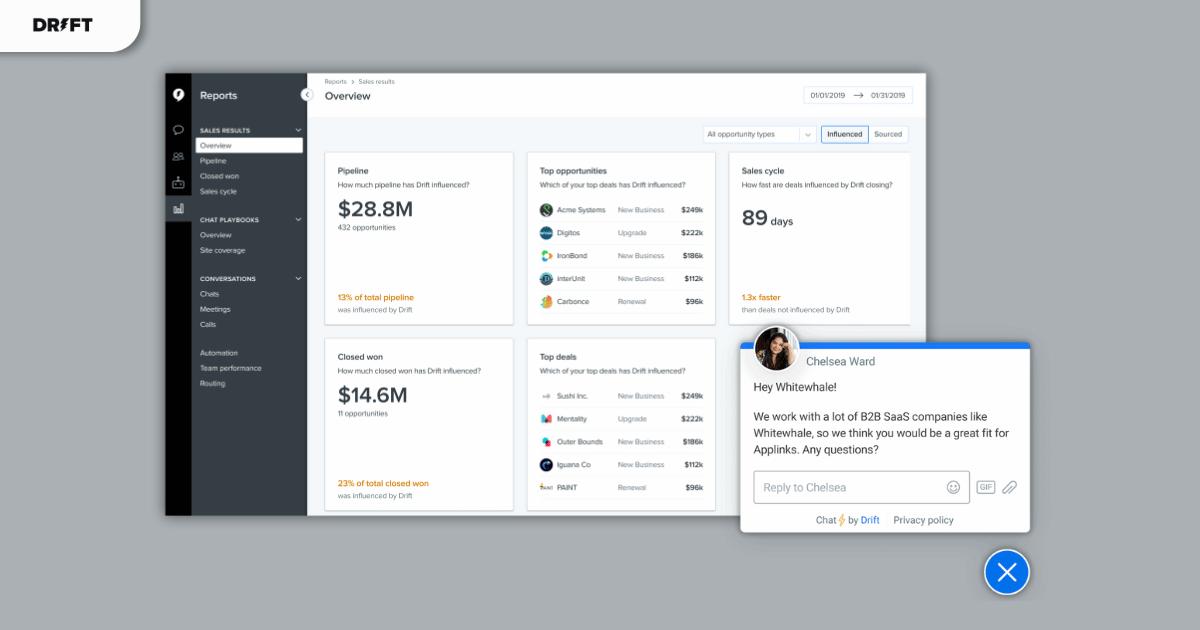Click the Sushi Inc. logo
This screenshot has height=630, width=1200.
point(546,396)
